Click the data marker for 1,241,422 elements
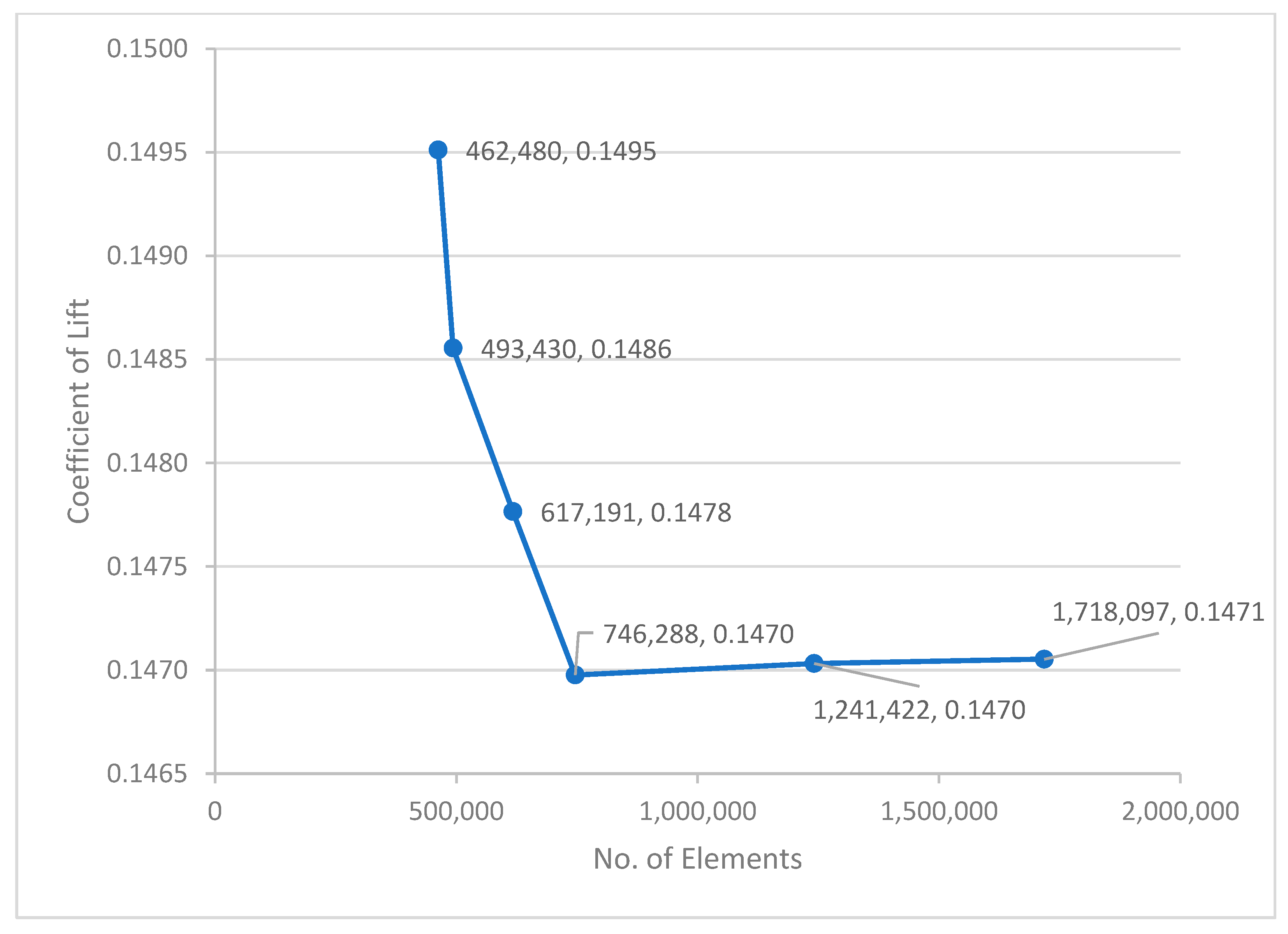This screenshot has height=934, width=1288. tap(814, 663)
